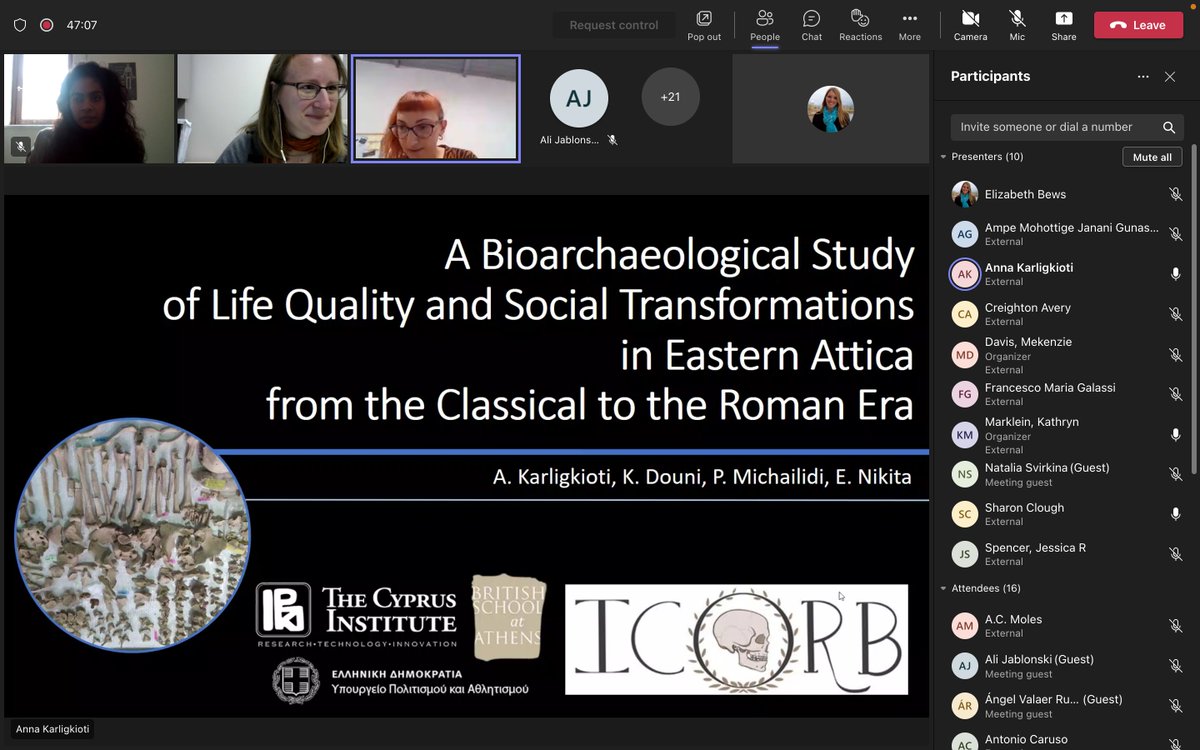
Task: Select AG avatar for Ampe Mohottige
Action: click(x=964, y=234)
